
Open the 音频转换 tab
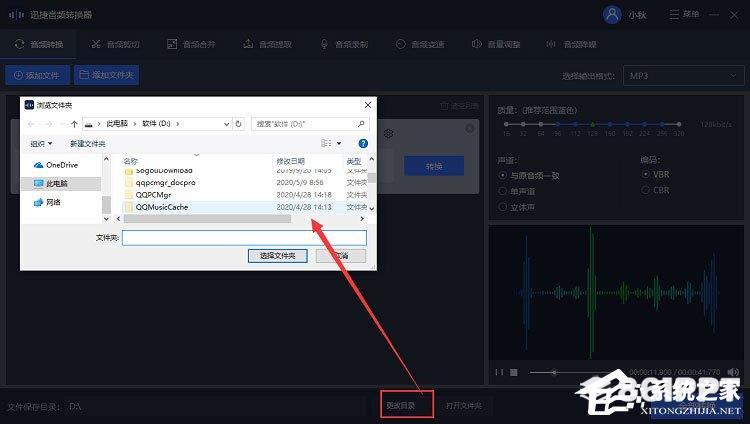[x=39, y=45]
